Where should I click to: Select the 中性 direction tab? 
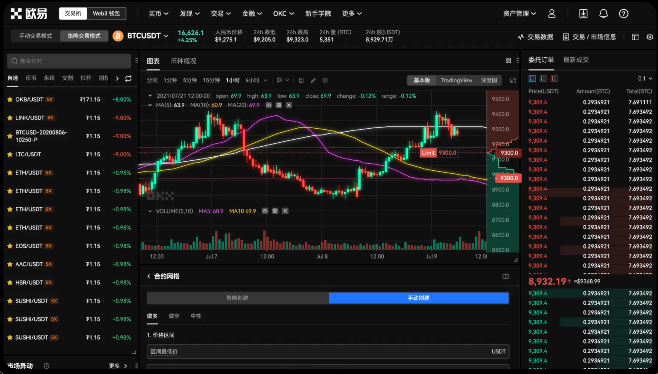pyautogui.click(x=196, y=316)
